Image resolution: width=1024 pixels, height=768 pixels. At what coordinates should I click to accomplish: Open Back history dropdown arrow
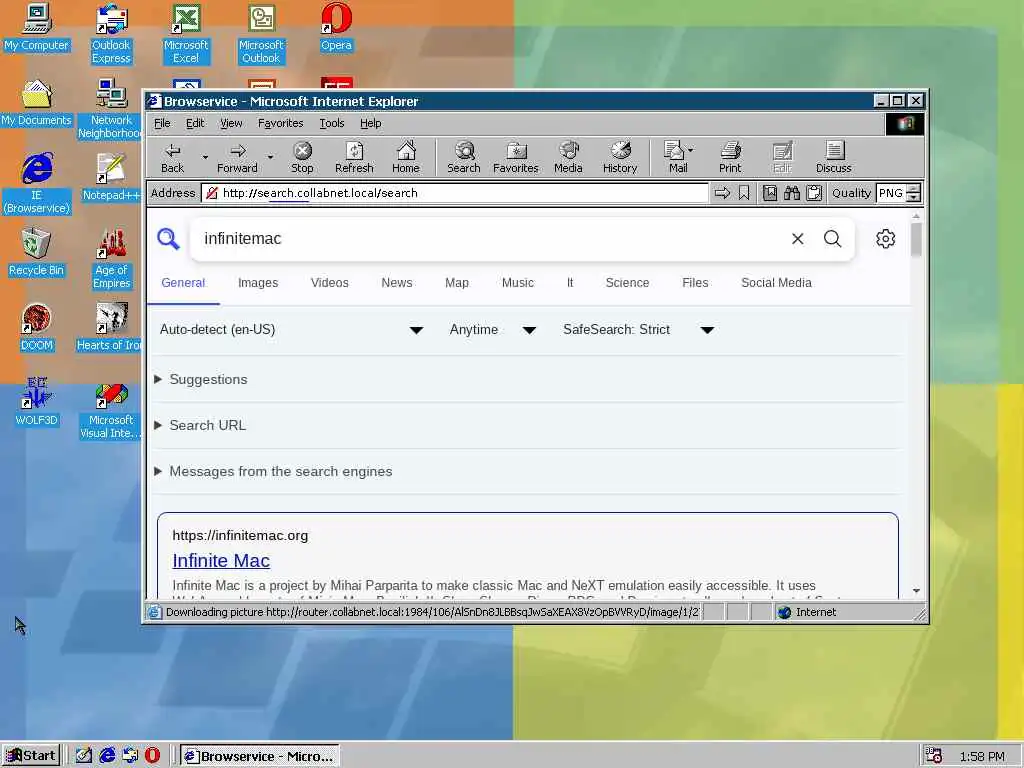204,157
